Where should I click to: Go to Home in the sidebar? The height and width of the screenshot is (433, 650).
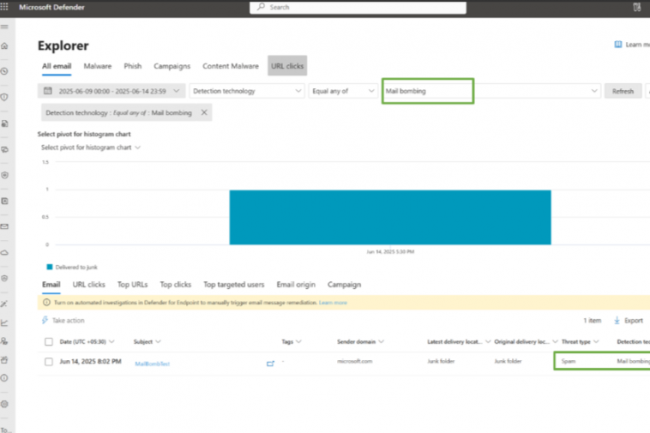(x=5, y=46)
